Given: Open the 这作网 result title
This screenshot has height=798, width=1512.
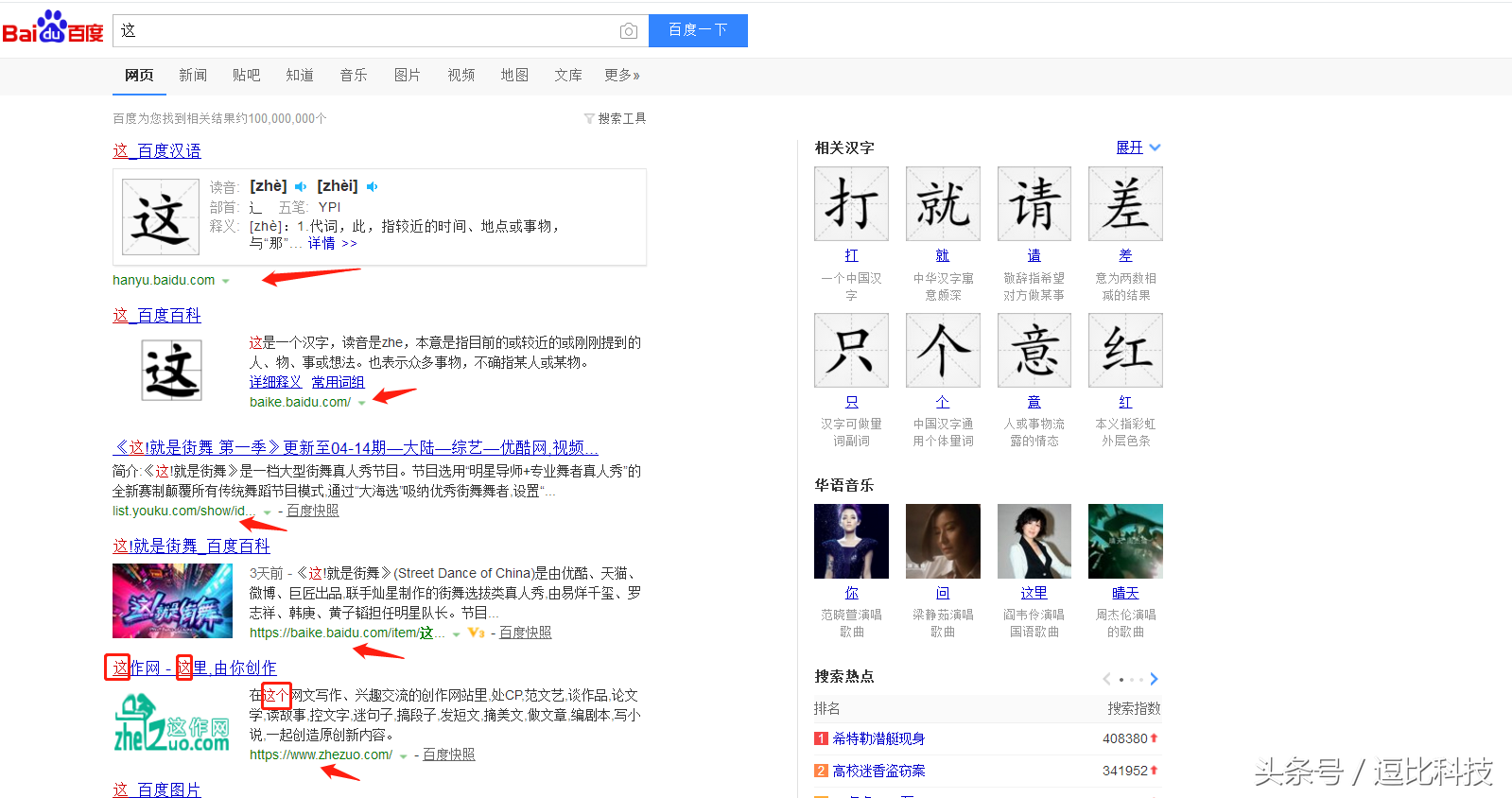Looking at the screenshot, I should tap(195, 668).
